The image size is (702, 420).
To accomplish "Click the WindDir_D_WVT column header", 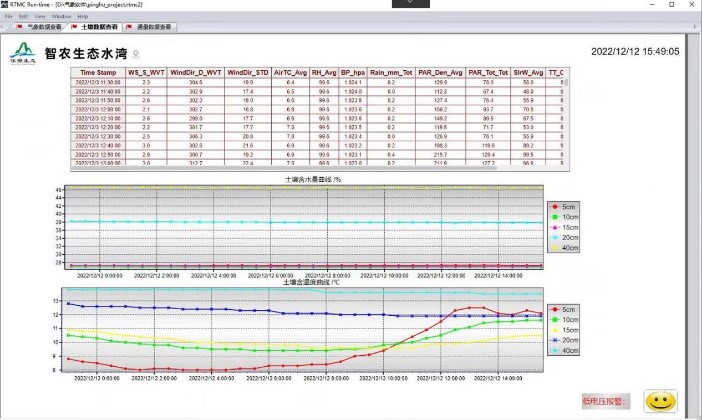I will click(196, 73).
